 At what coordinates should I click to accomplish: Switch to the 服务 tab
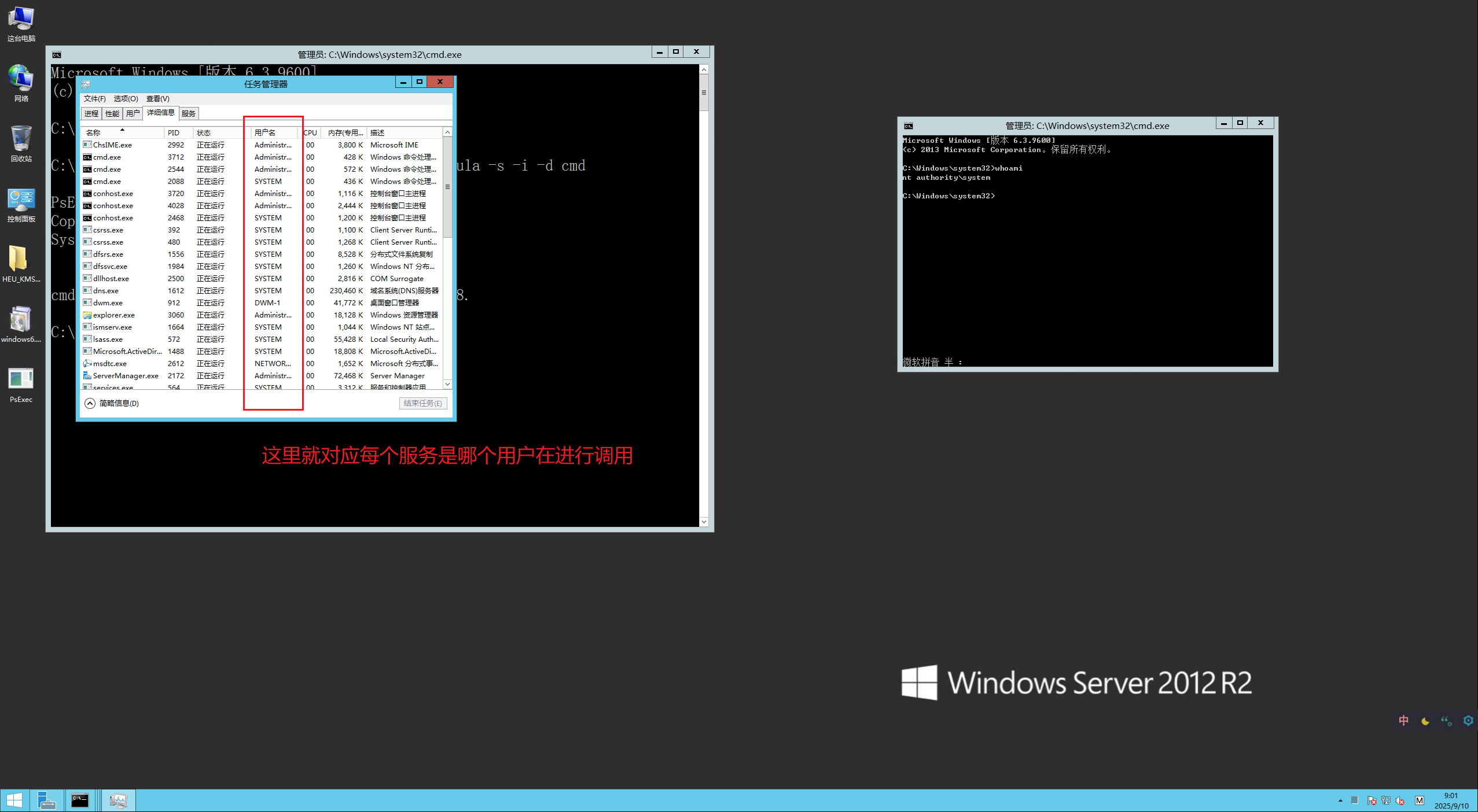click(x=189, y=113)
